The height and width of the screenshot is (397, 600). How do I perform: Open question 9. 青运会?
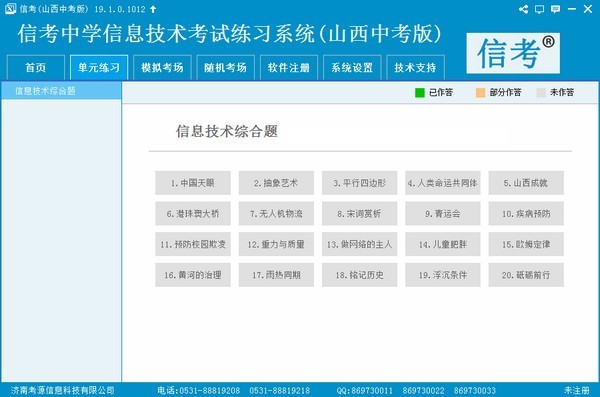[x=443, y=214]
